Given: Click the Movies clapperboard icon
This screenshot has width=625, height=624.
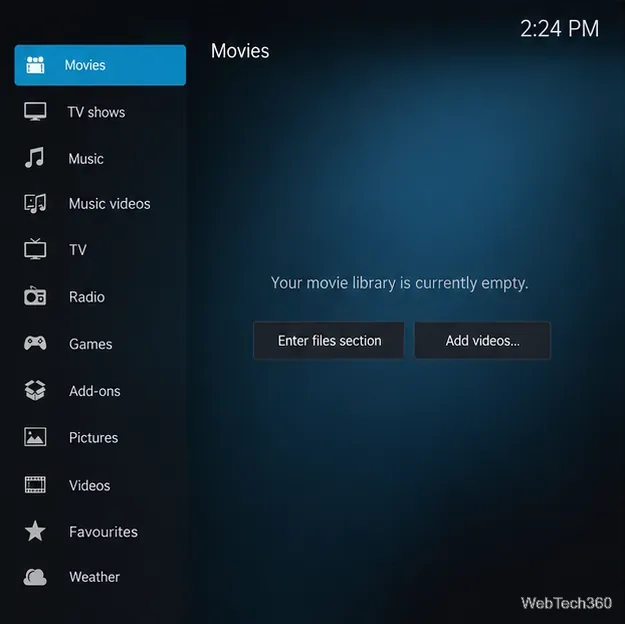Looking at the screenshot, I should [x=35, y=65].
